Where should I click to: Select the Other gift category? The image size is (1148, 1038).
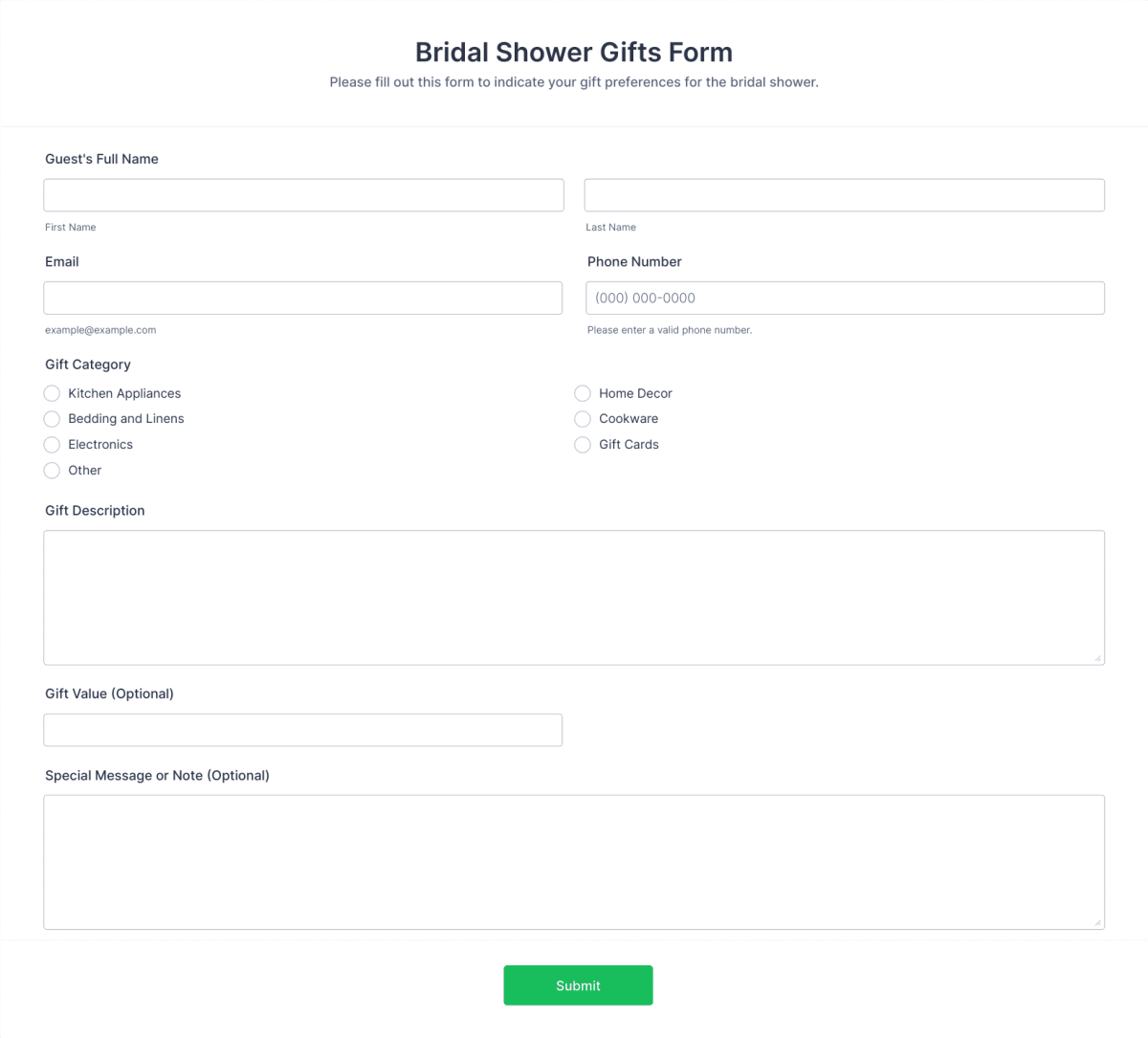pos(52,470)
